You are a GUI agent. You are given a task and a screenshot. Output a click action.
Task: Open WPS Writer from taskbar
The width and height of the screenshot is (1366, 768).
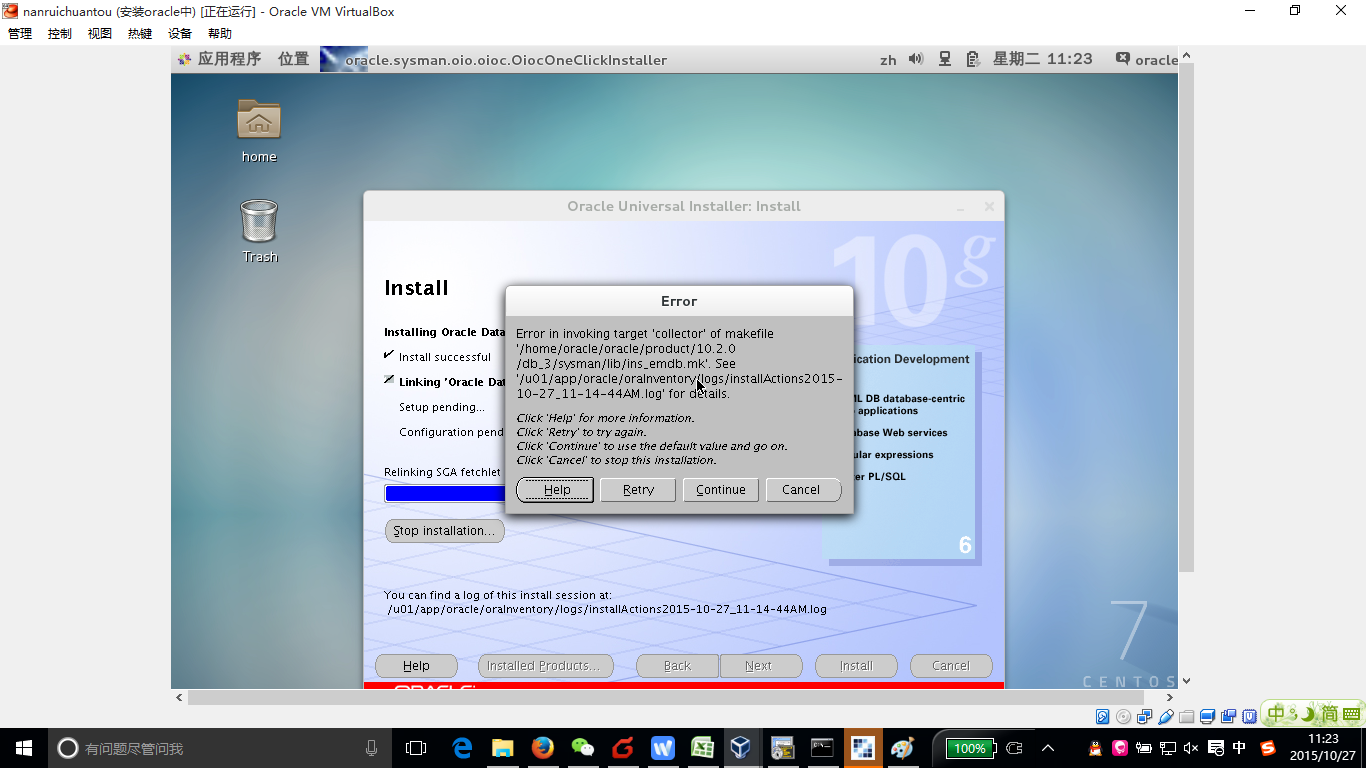pos(662,748)
